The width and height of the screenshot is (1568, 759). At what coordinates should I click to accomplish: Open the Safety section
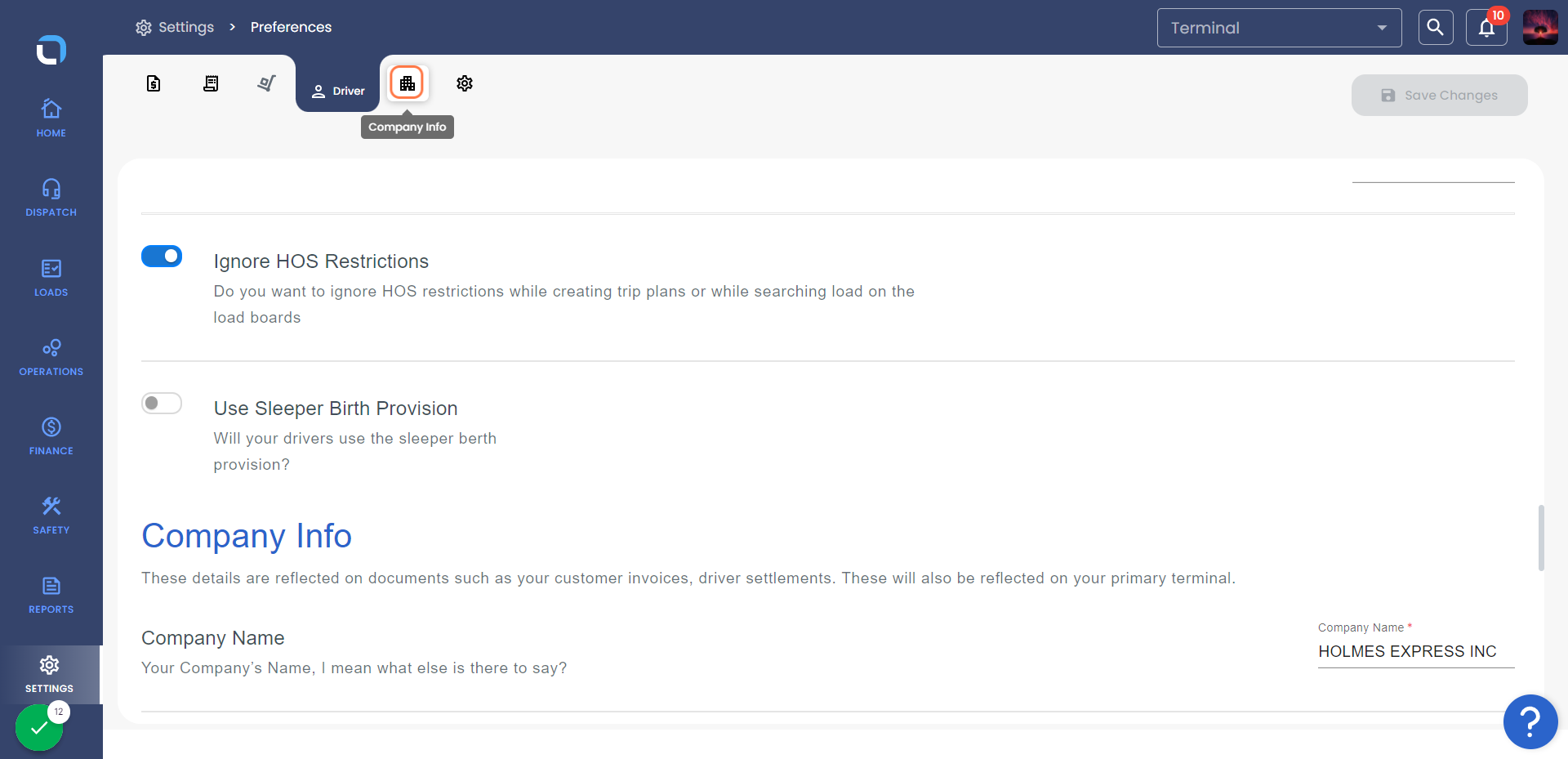point(51,516)
